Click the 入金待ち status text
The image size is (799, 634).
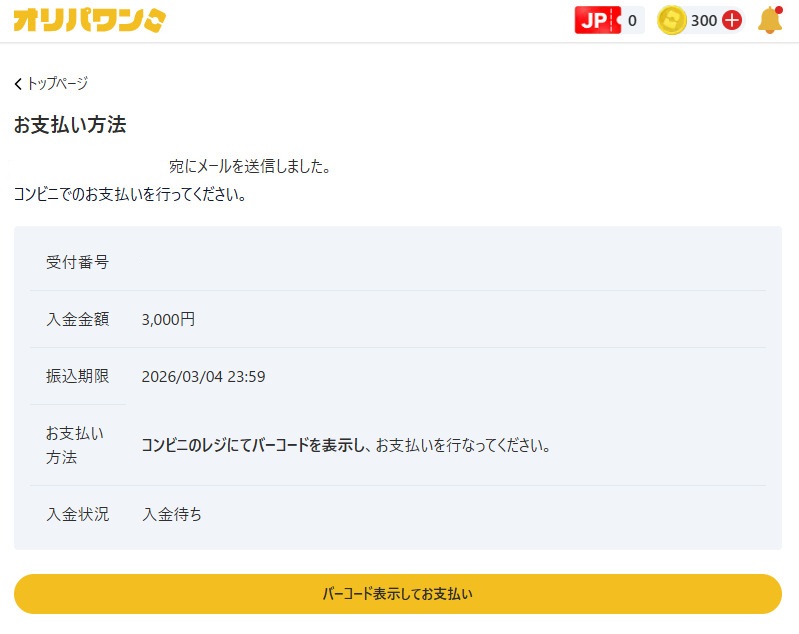tap(172, 515)
